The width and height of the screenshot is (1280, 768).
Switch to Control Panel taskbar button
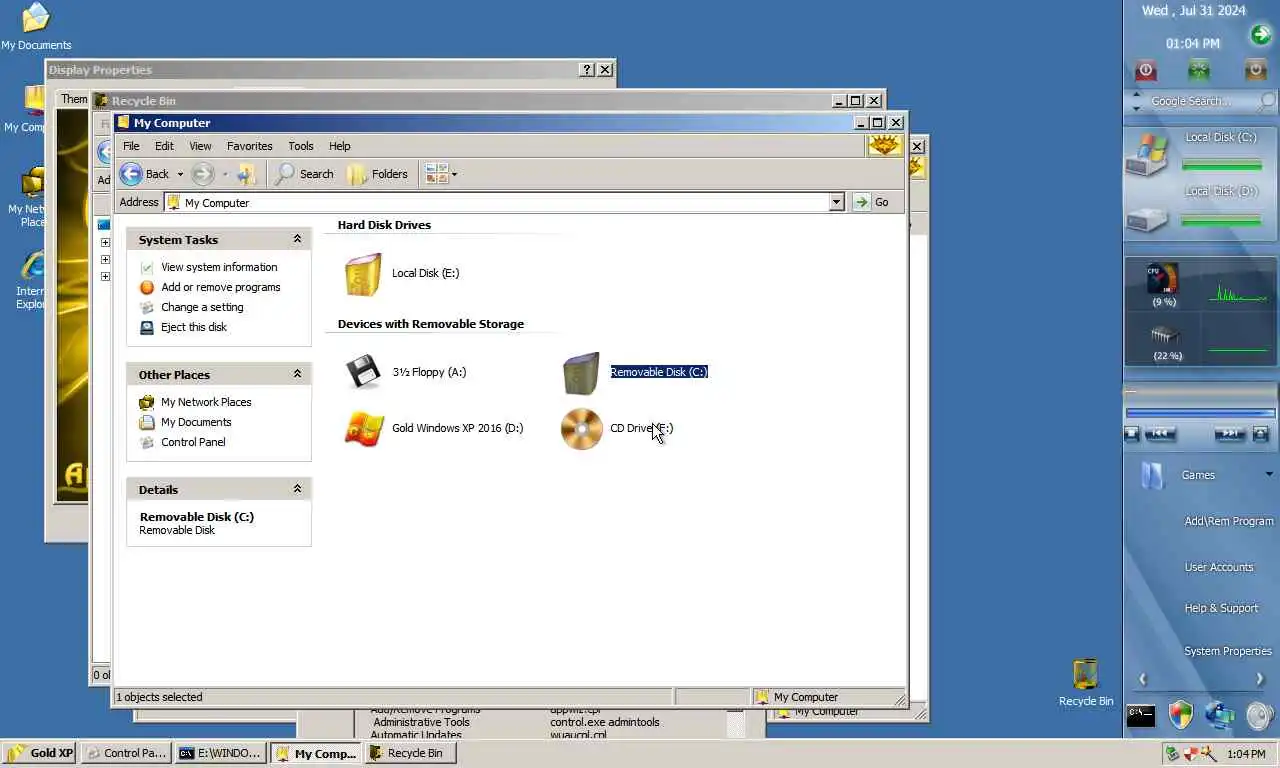coord(125,753)
